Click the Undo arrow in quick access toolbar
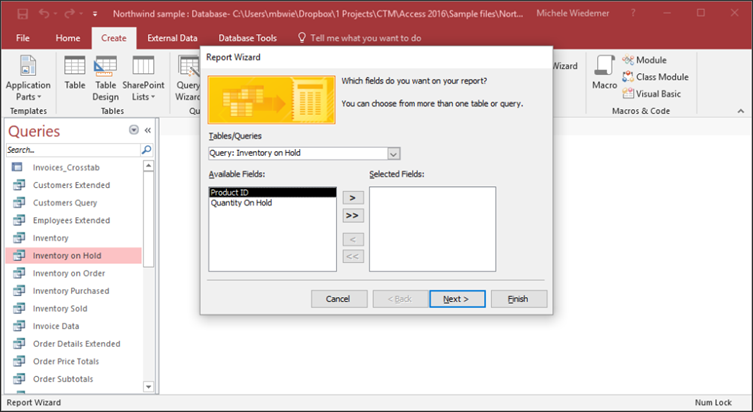Viewport: 753px width, 412px height. (x=44, y=14)
